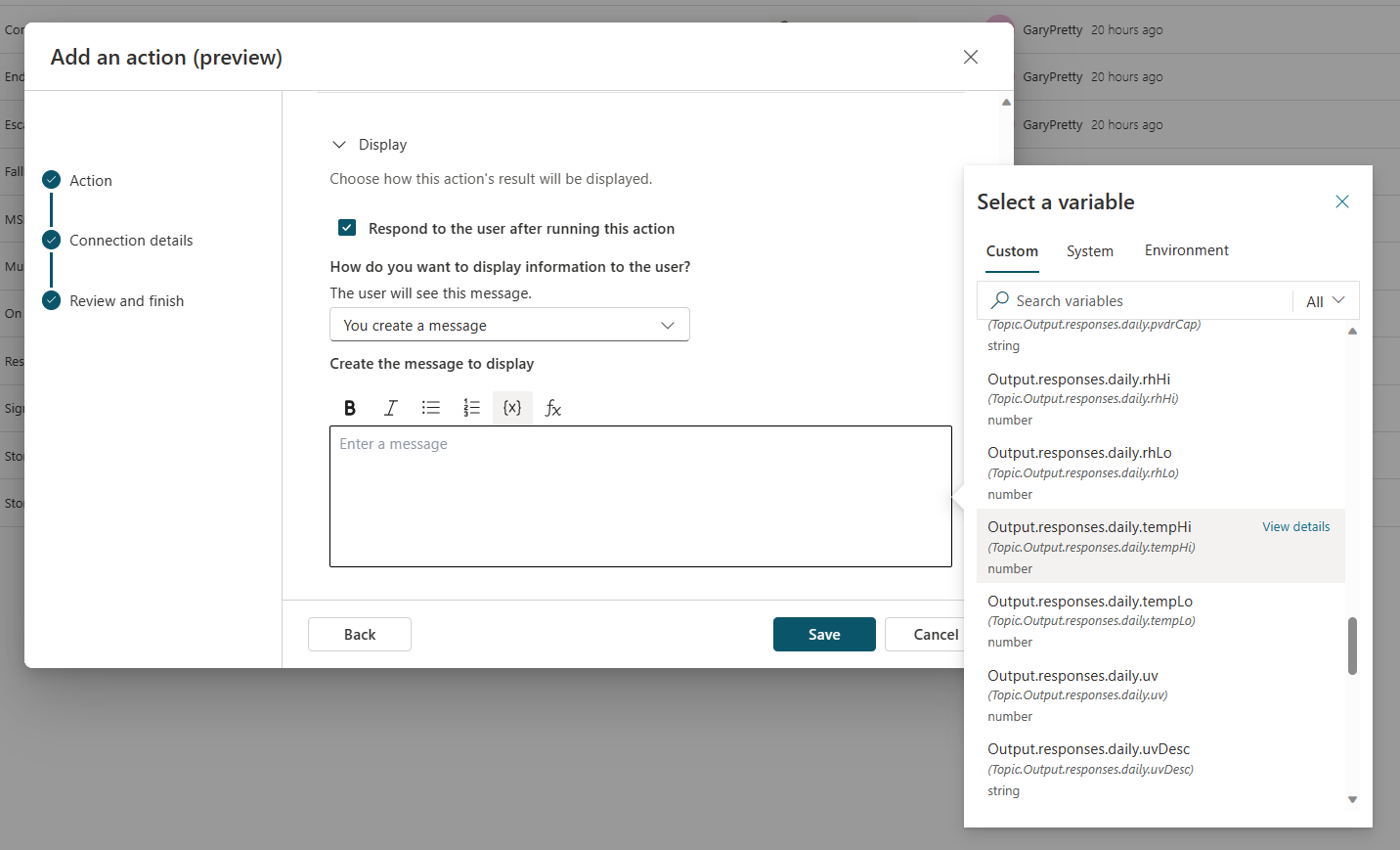Image resolution: width=1400 pixels, height=850 pixels.
Task: Open View details for tempHi variable
Action: pos(1295,526)
